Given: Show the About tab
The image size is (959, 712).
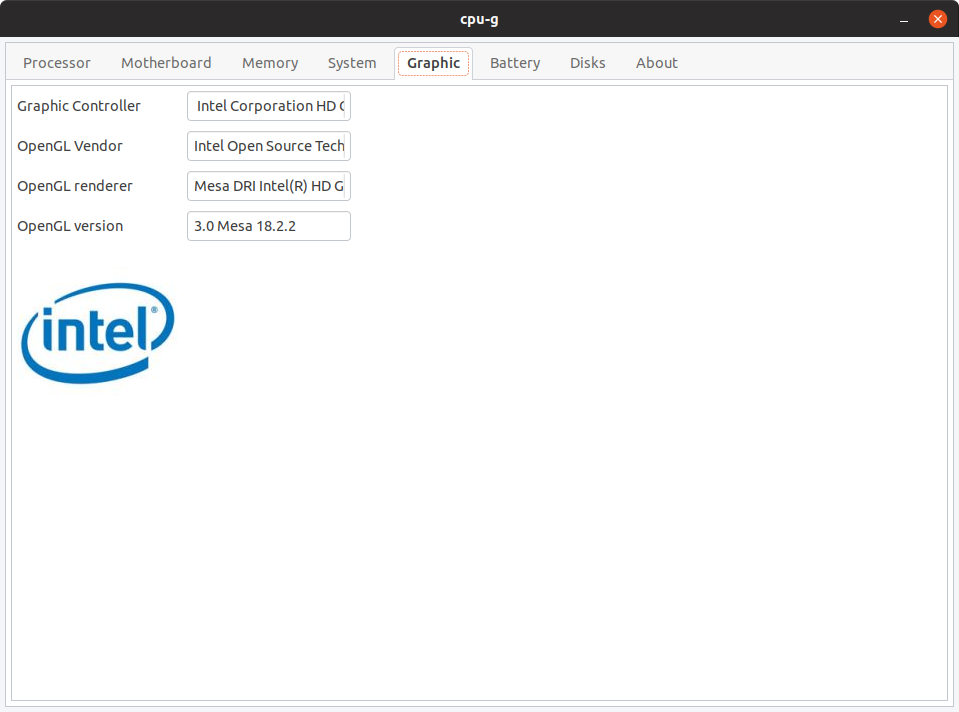Looking at the screenshot, I should point(656,63).
